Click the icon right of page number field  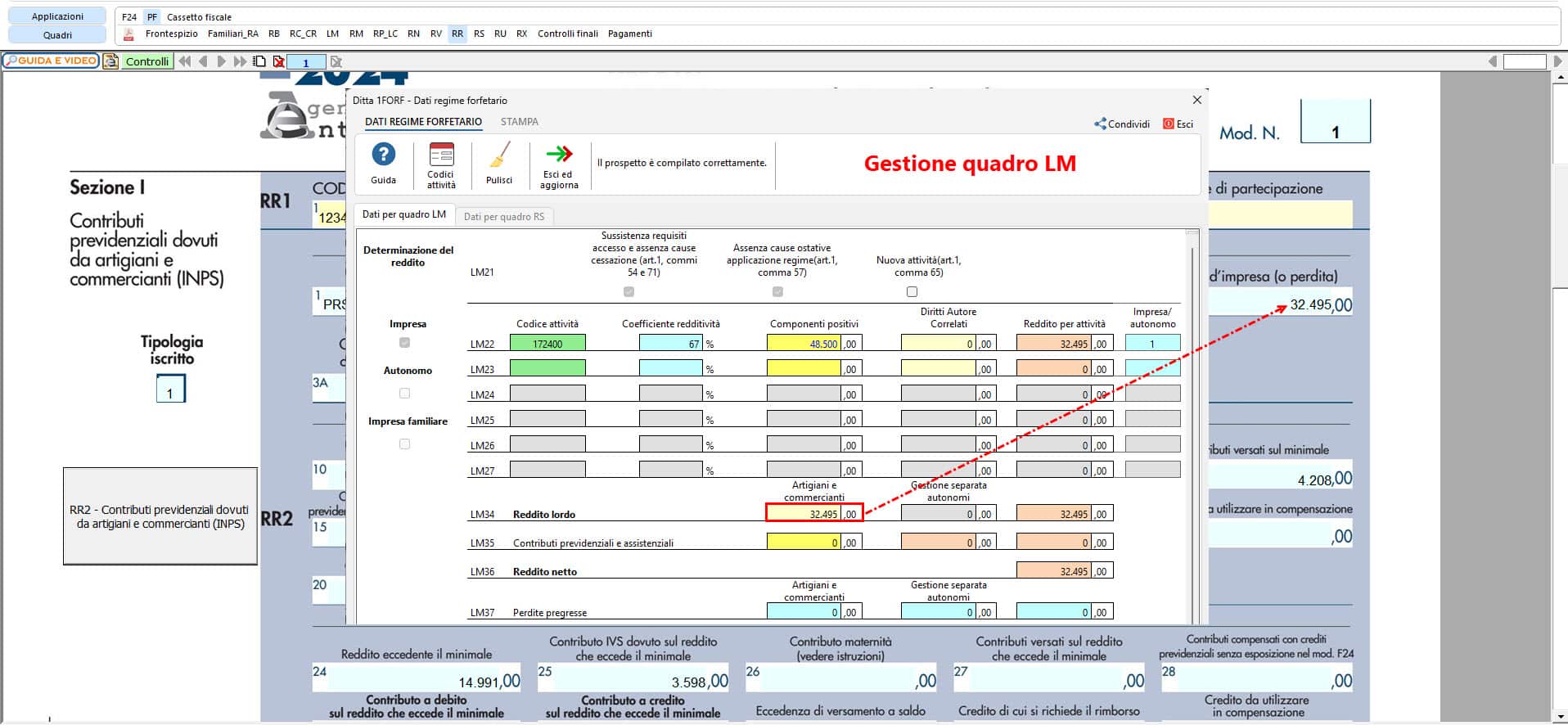pyautogui.click(x=336, y=61)
